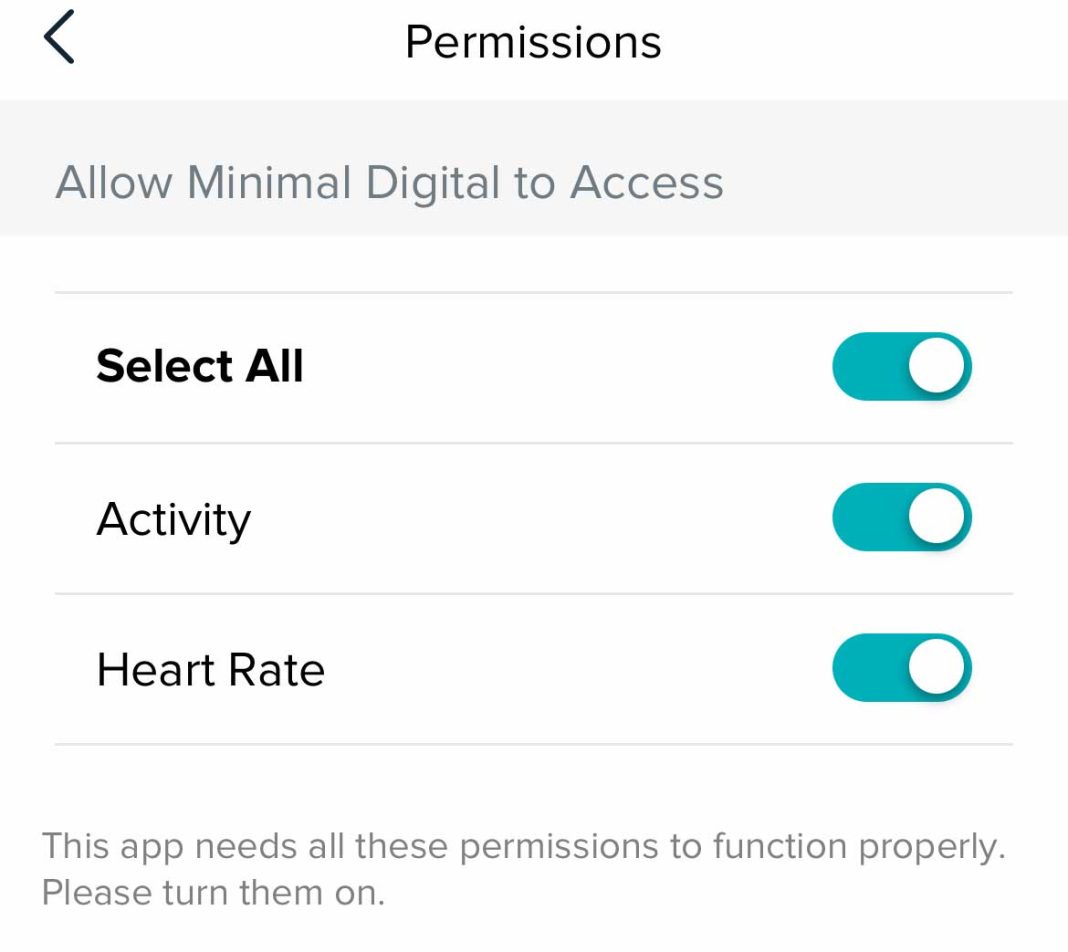1068x952 pixels.
Task: Tap the Activity row label
Action: 173,517
